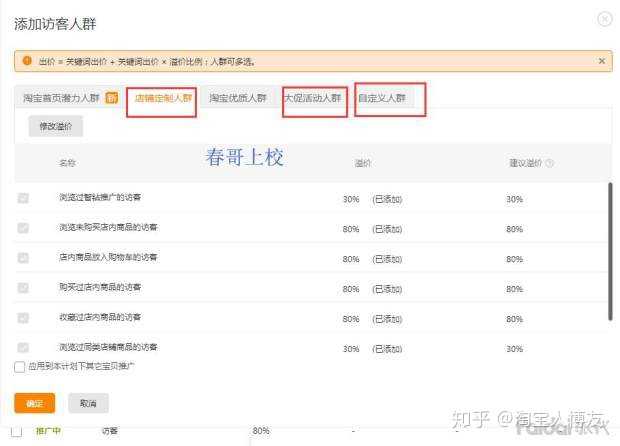Click the 80% value in background 访客 row
The height and width of the screenshot is (446, 620).
click(x=261, y=431)
